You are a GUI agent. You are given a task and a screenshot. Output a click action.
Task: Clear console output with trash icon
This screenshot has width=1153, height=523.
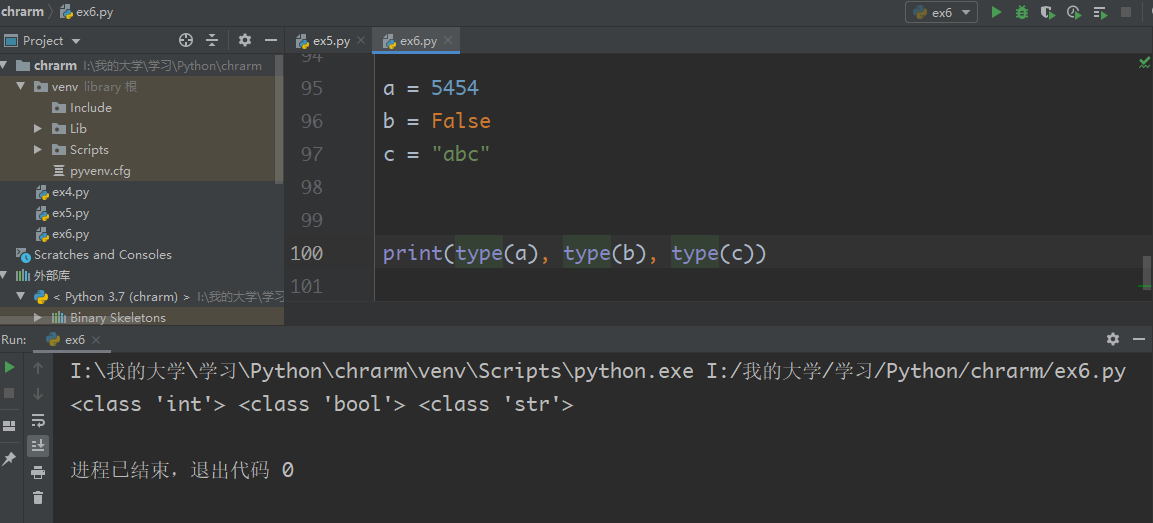[x=38, y=498]
